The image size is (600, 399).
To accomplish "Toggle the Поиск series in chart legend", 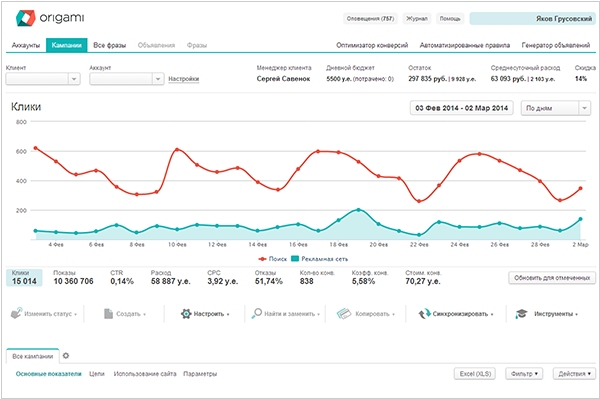I will coord(272,259).
